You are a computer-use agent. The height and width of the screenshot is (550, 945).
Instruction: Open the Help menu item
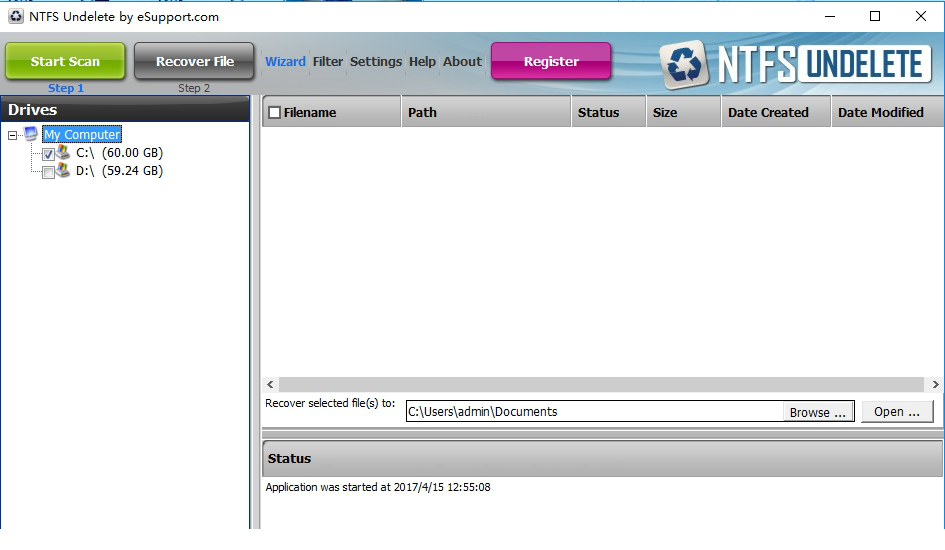coord(422,61)
